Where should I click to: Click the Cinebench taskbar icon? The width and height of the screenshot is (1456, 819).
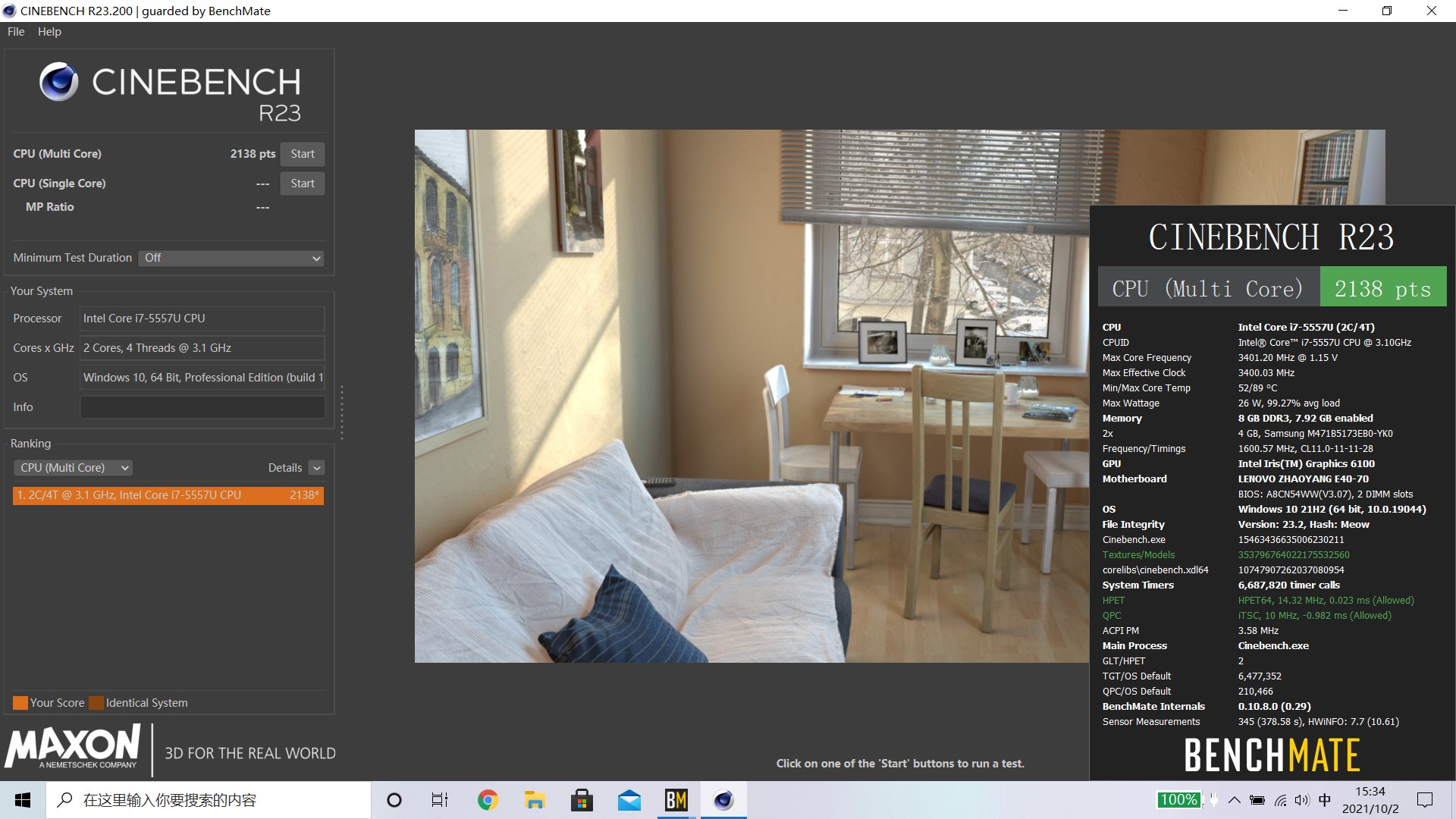pos(723,800)
